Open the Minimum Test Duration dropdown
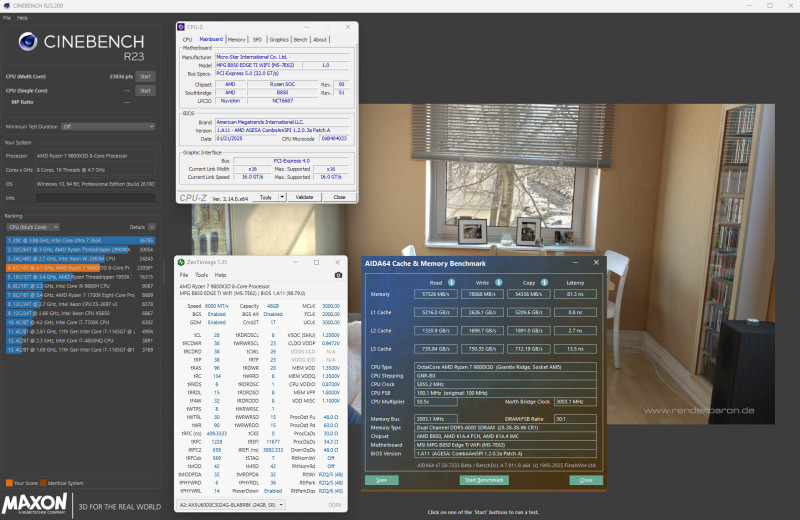This screenshot has height=520, width=800. pos(108,127)
